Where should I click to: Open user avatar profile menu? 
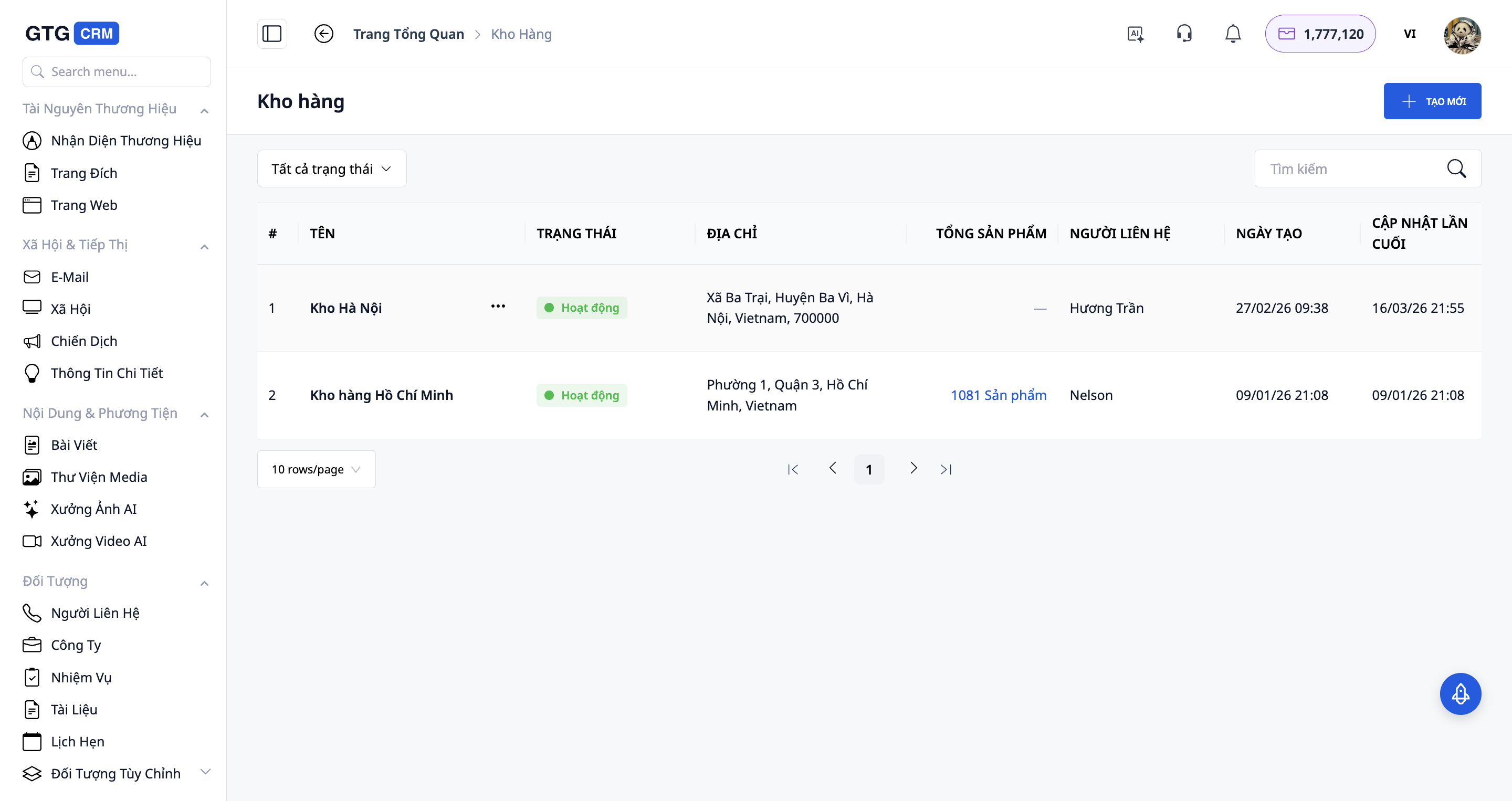pos(1462,35)
